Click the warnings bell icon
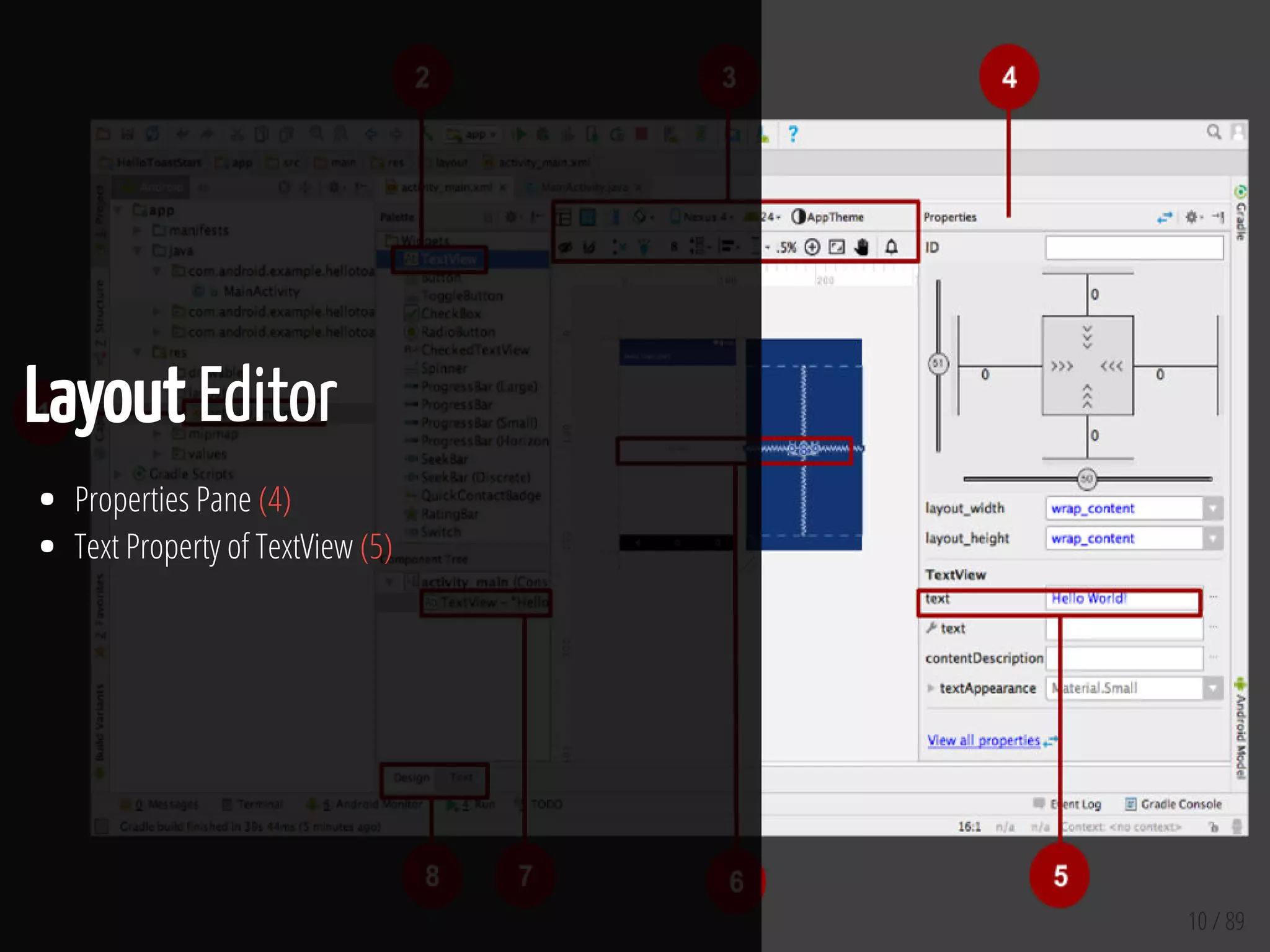The width and height of the screenshot is (1270, 952). 891,247
